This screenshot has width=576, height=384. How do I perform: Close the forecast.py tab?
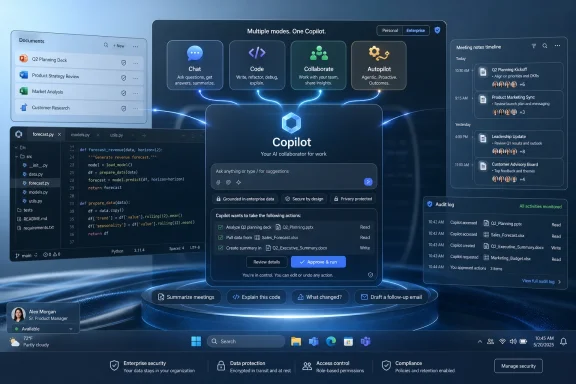coord(60,134)
